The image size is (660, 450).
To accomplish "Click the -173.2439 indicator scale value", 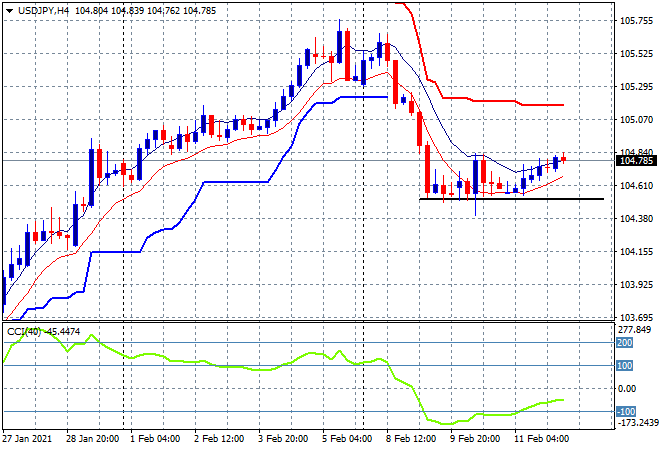I will (637, 422).
